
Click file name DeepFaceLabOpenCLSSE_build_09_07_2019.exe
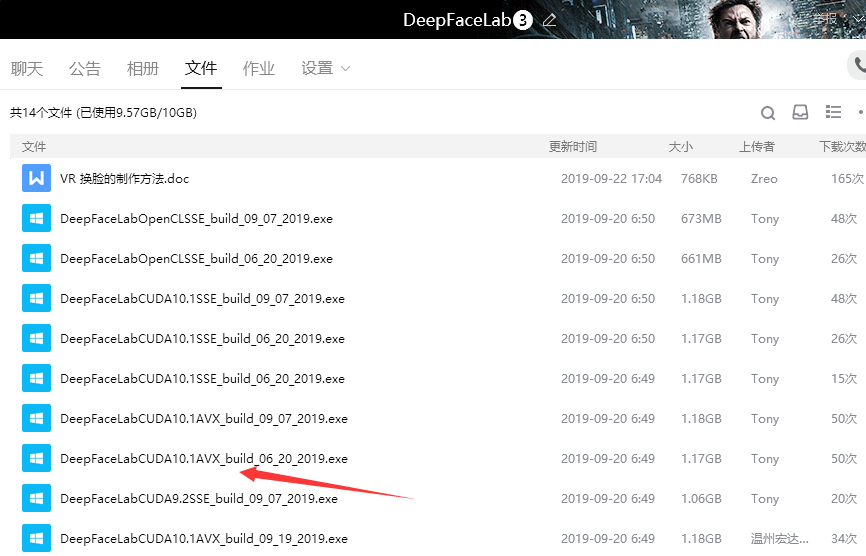click(197, 219)
